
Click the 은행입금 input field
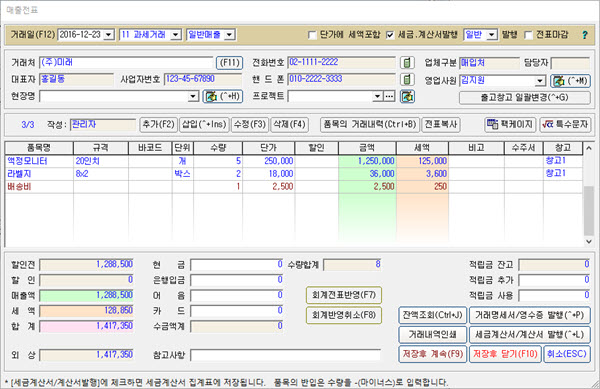(237, 280)
